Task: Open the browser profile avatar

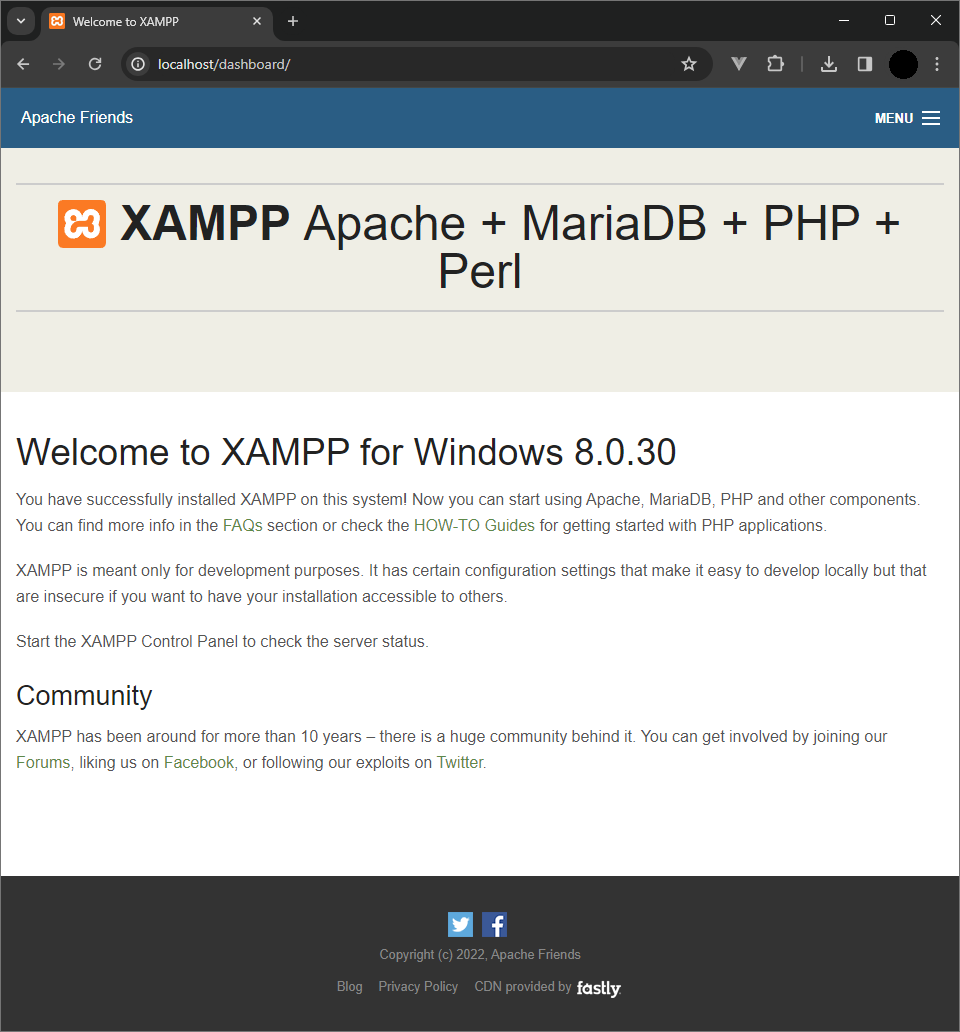Action: pyautogui.click(x=903, y=64)
